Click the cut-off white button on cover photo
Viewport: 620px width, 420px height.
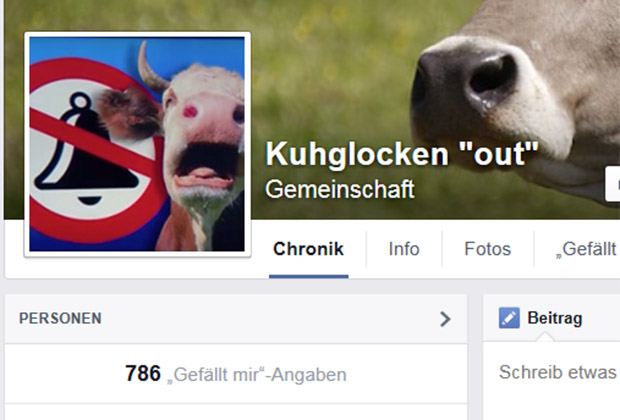612,184
